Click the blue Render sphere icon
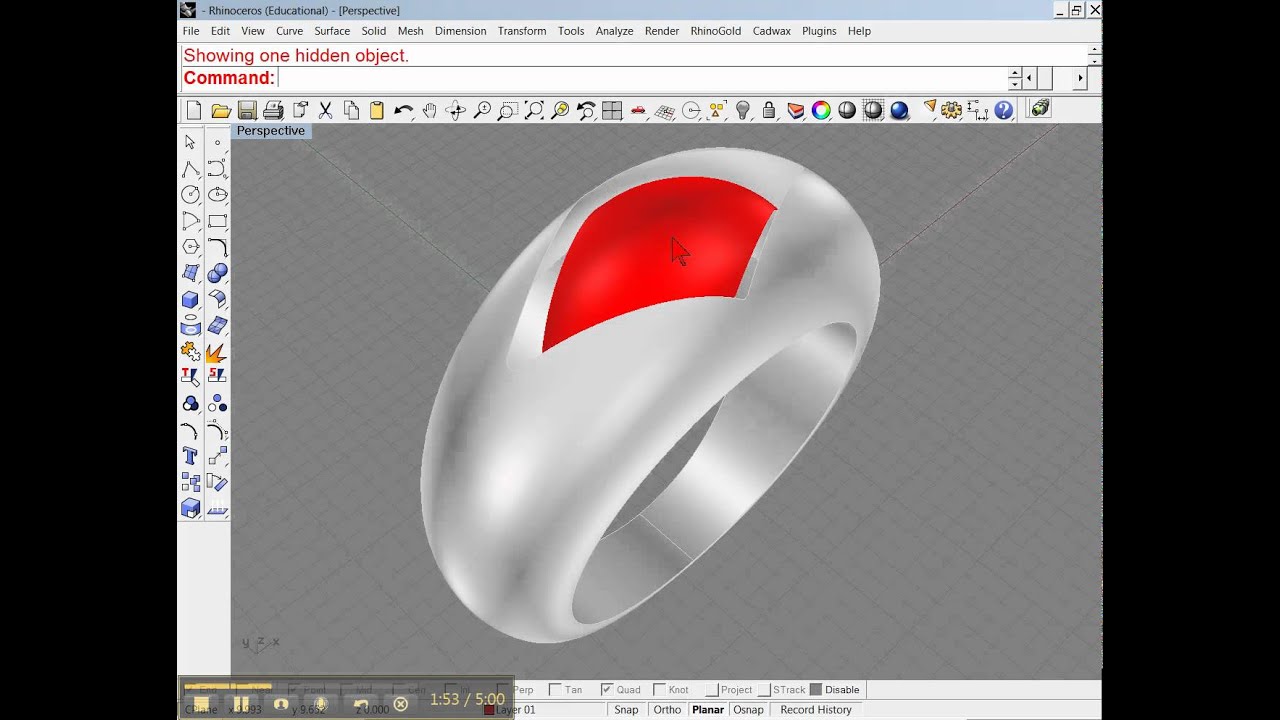1280x720 pixels. click(x=899, y=110)
